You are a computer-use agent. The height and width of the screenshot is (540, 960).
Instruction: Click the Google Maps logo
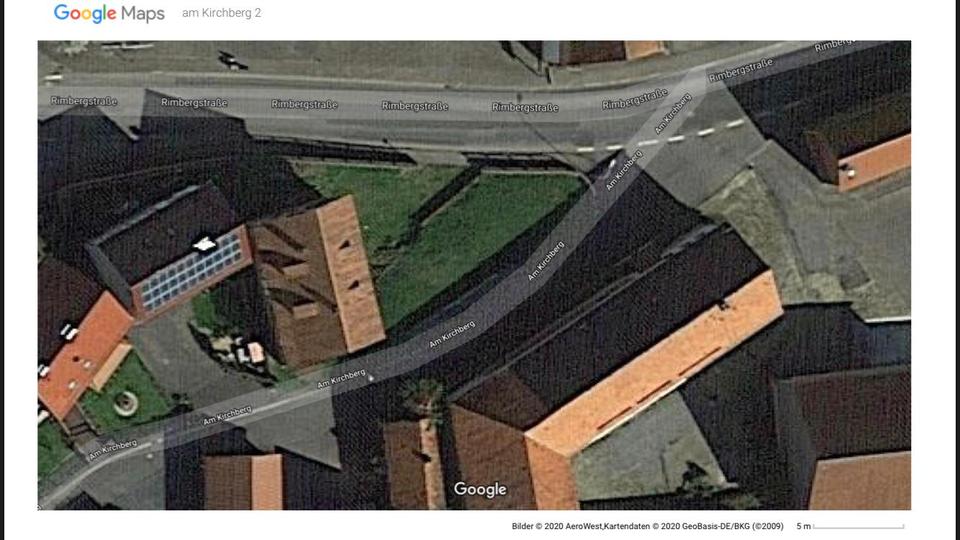(x=109, y=13)
